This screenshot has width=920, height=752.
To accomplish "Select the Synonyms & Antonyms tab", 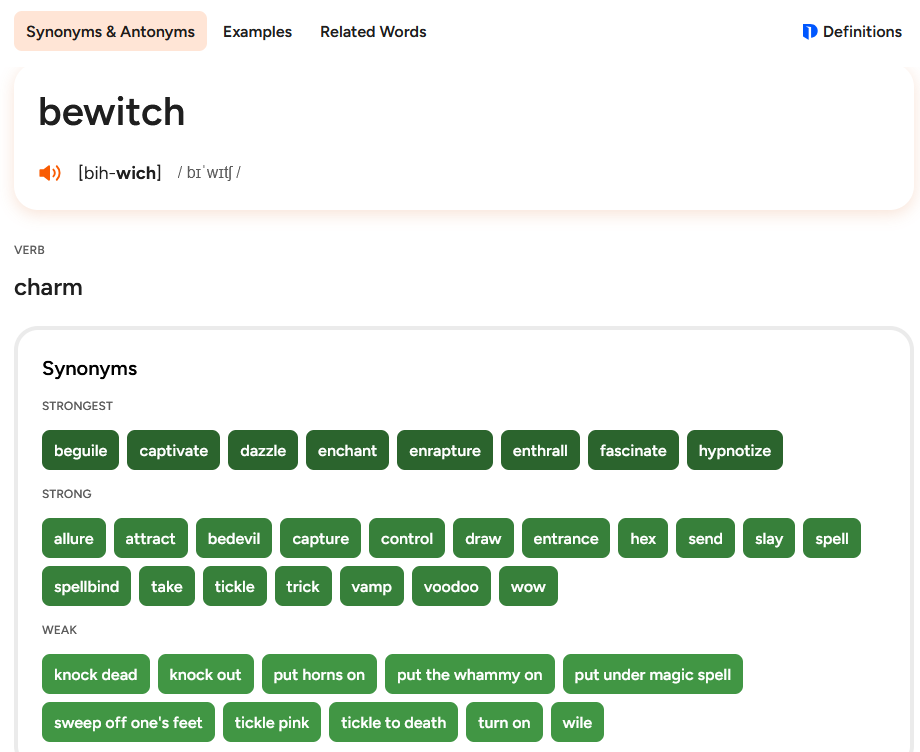I will point(110,32).
